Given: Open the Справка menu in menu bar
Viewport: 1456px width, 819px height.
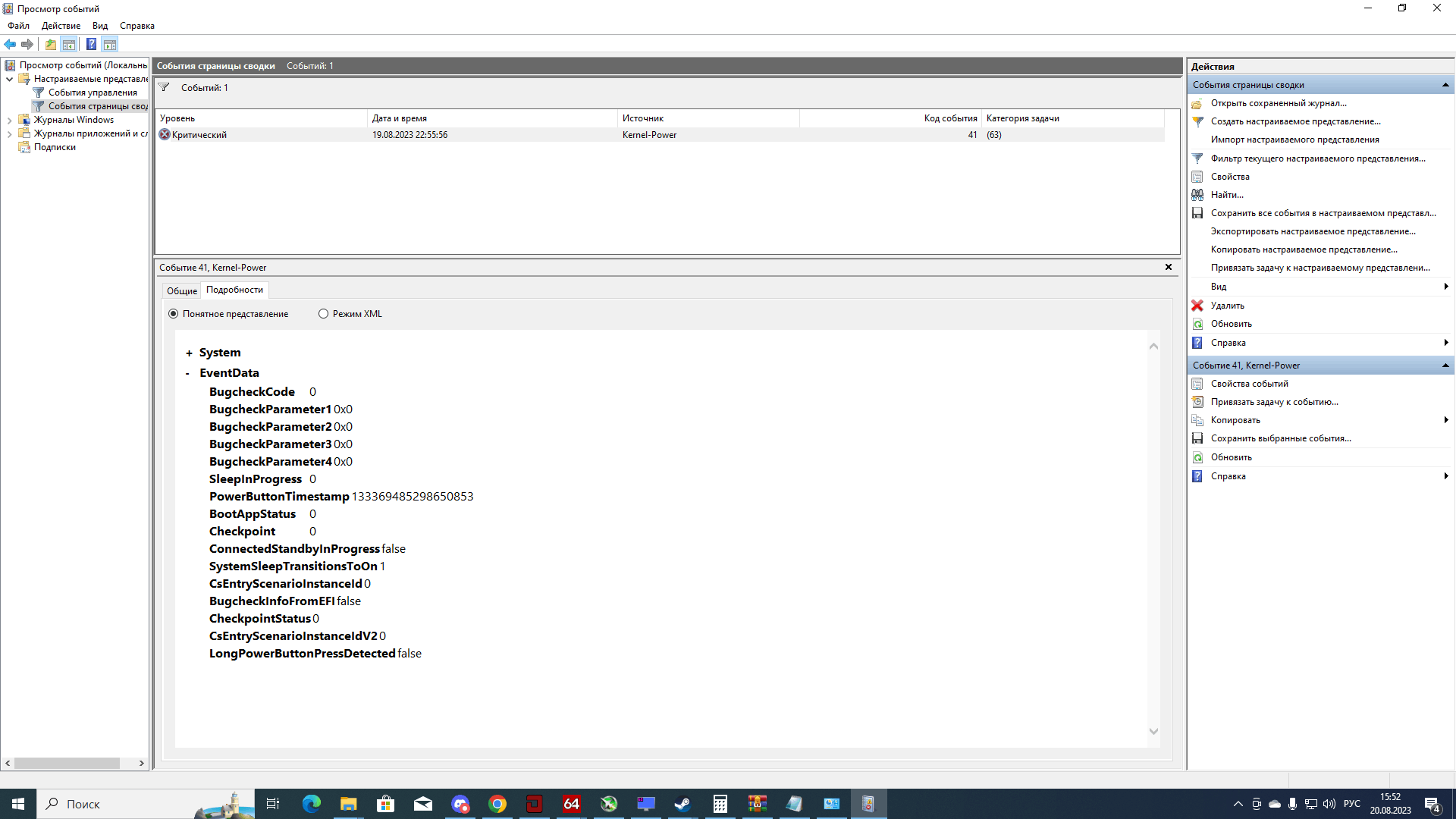Looking at the screenshot, I should (x=137, y=26).
